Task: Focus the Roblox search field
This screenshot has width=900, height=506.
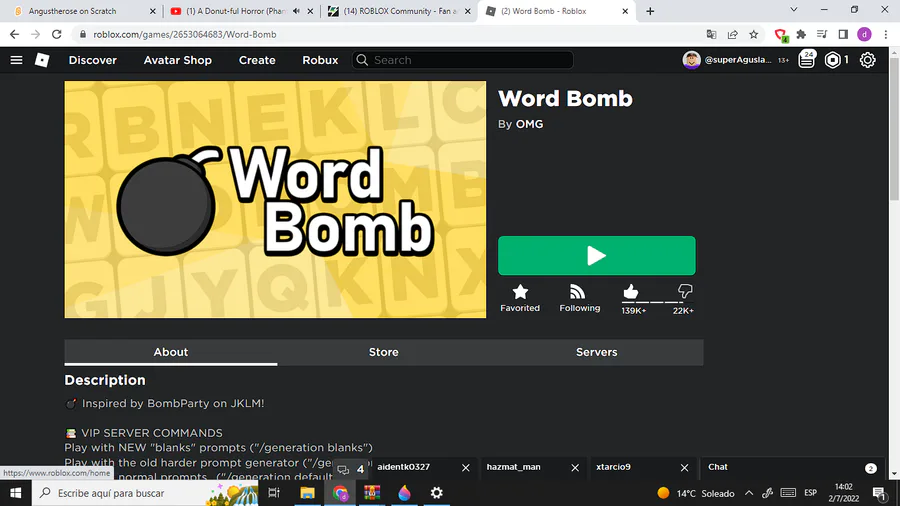Action: (x=463, y=60)
